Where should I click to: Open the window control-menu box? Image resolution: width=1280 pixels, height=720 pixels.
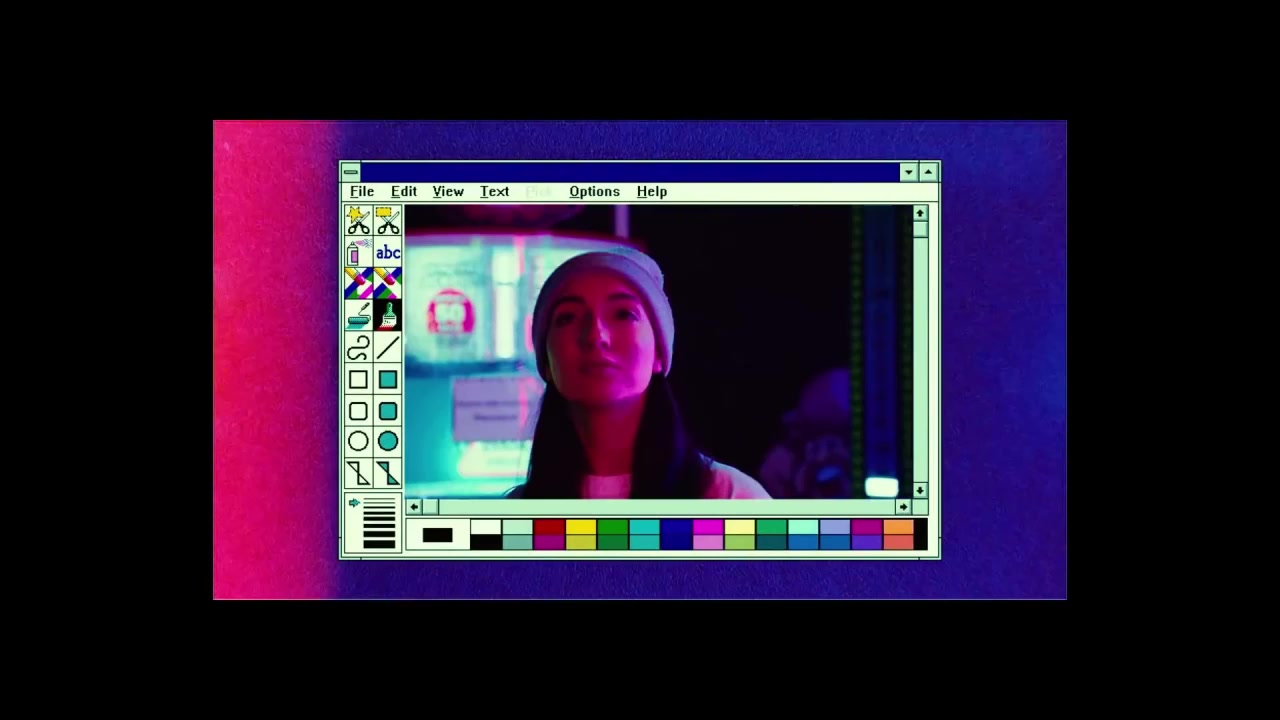tap(350, 172)
